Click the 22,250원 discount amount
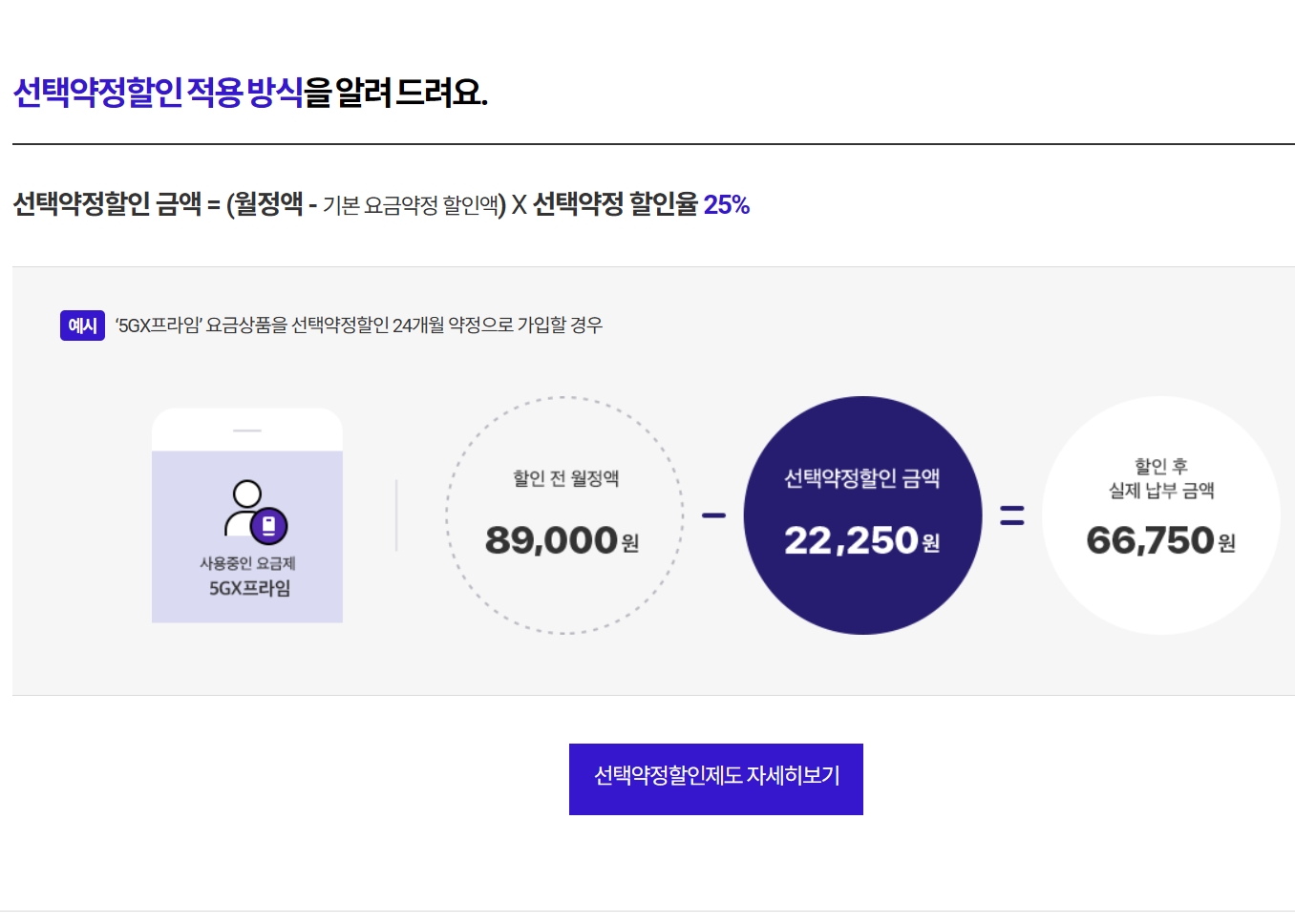This screenshot has width=1295, height=924. tap(861, 541)
